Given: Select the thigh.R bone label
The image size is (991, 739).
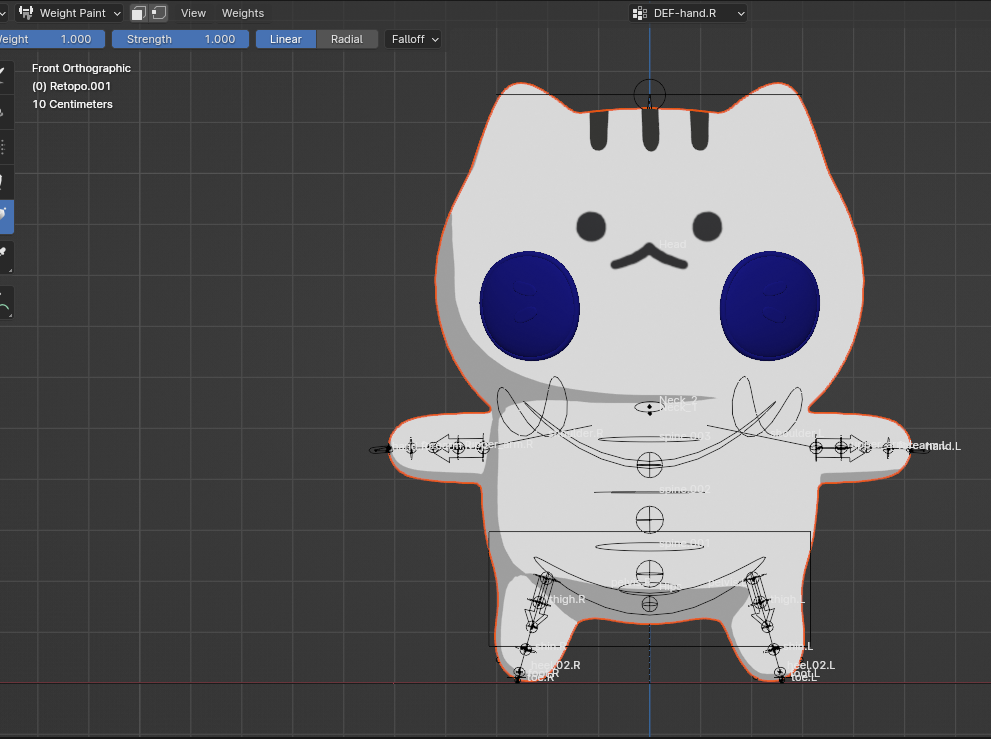Looking at the screenshot, I should (x=567, y=599).
